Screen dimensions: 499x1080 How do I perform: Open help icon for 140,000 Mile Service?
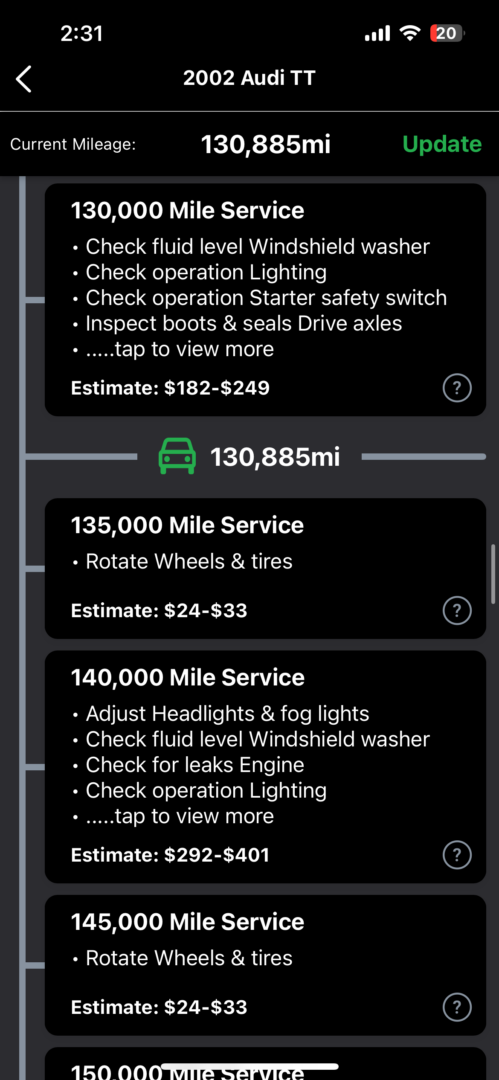click(456, 855)
